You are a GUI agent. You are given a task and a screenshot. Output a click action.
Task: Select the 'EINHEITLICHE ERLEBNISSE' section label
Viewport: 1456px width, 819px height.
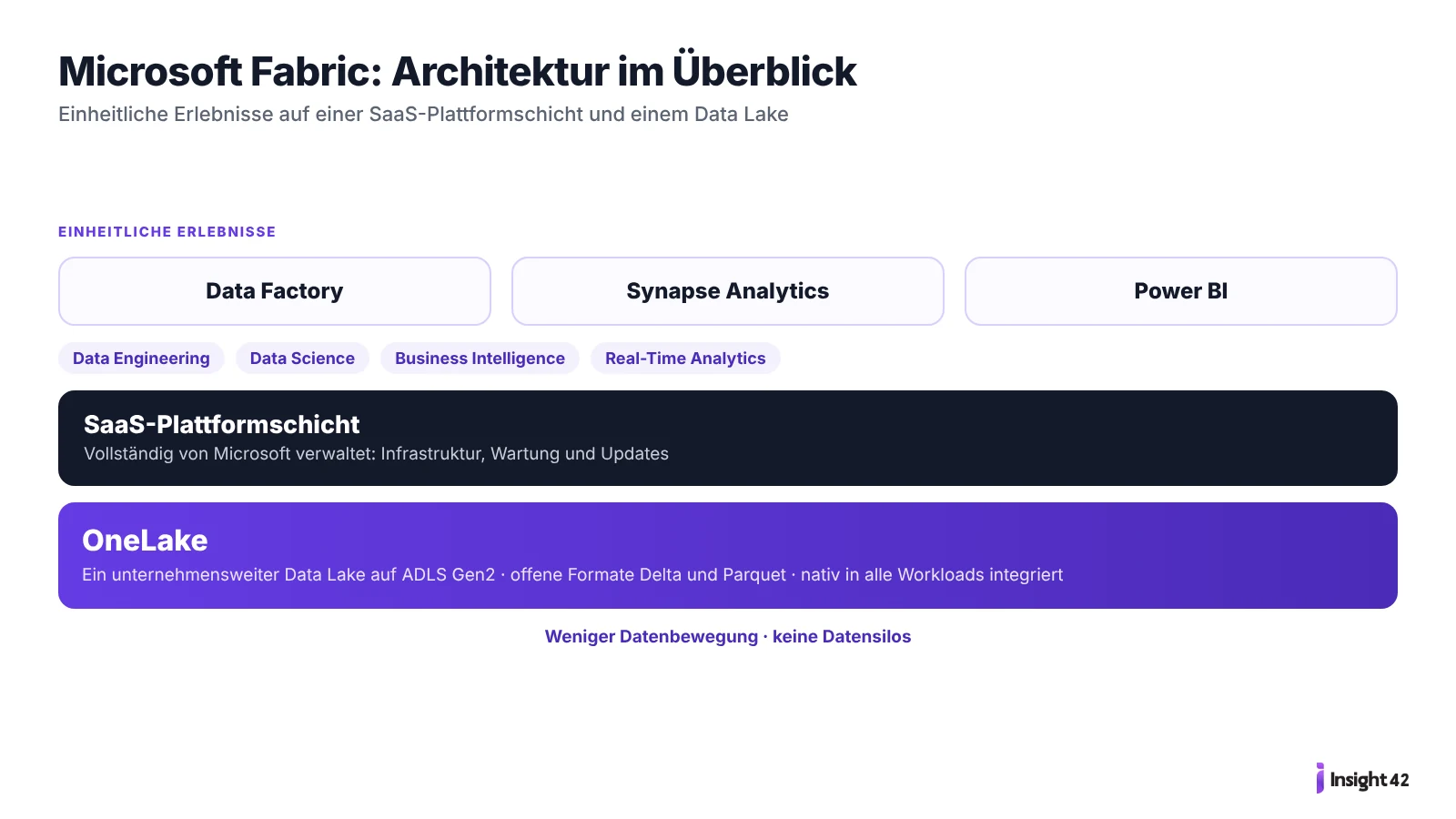pyautogui.click(x=167, y=232)
